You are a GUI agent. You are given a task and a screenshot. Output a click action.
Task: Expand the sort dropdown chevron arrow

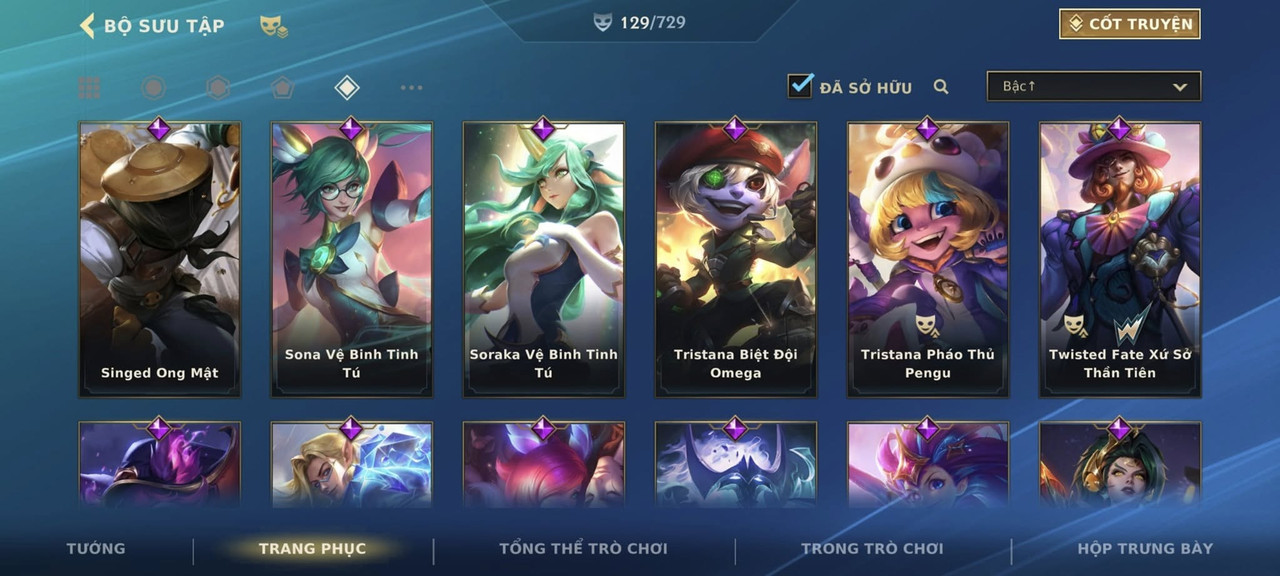[1180, 87]
